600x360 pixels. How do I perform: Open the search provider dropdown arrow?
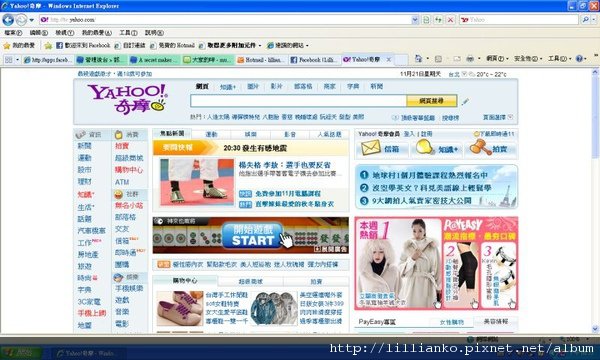[594, 20]
